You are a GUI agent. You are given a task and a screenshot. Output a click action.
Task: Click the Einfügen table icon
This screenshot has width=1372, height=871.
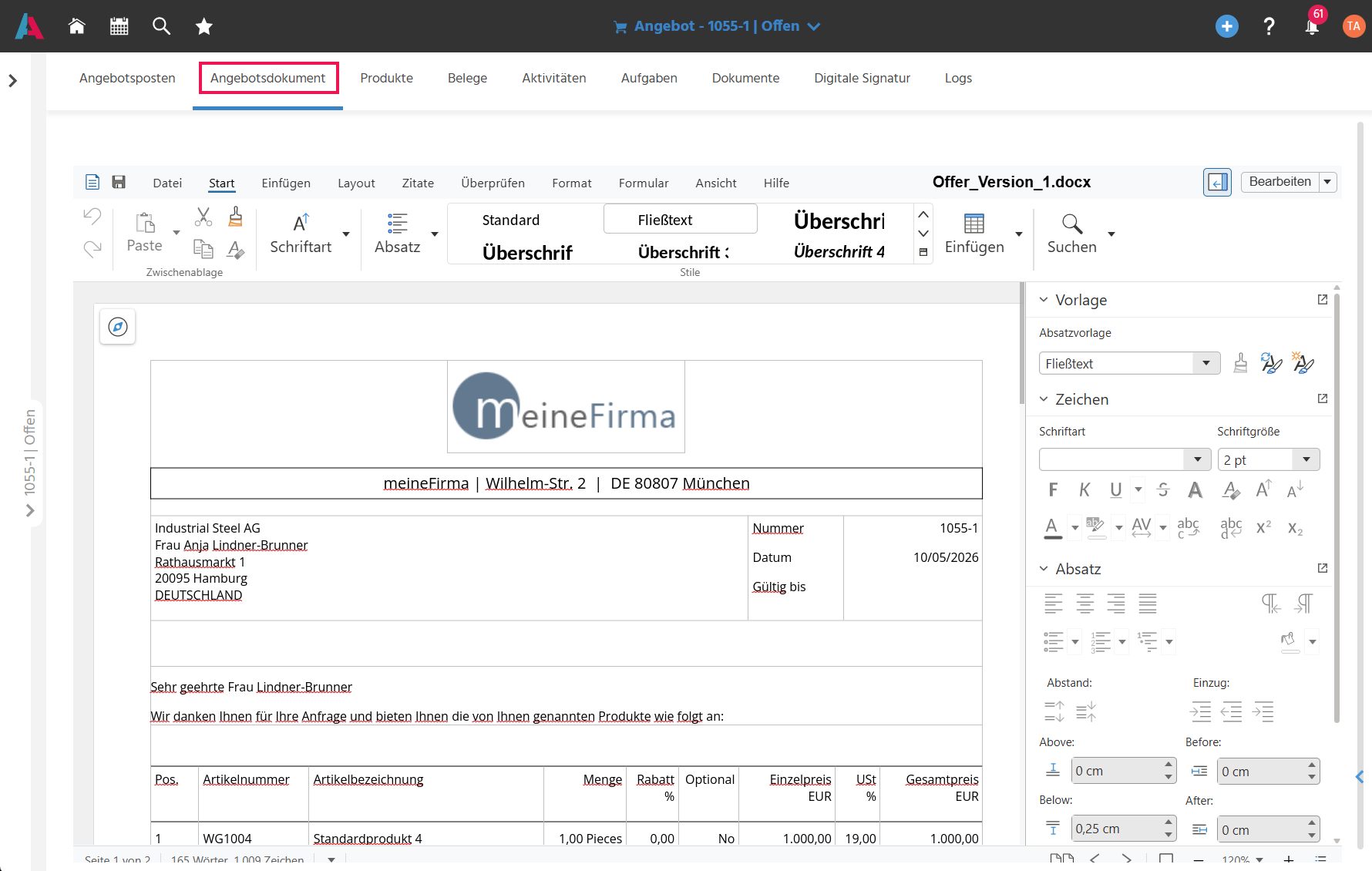coord(974,224)
